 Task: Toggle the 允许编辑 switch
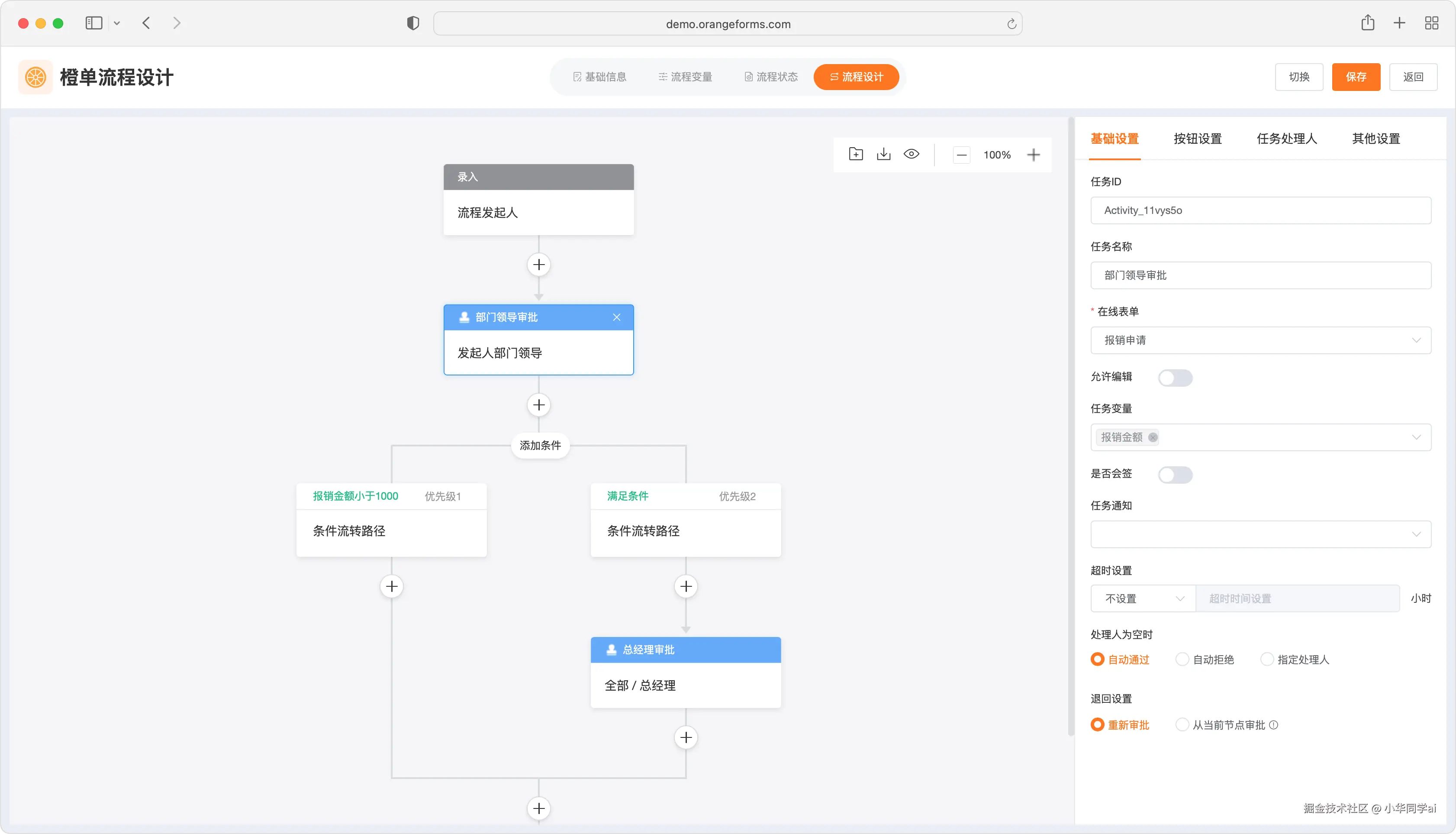click(x=1175, y=378)
